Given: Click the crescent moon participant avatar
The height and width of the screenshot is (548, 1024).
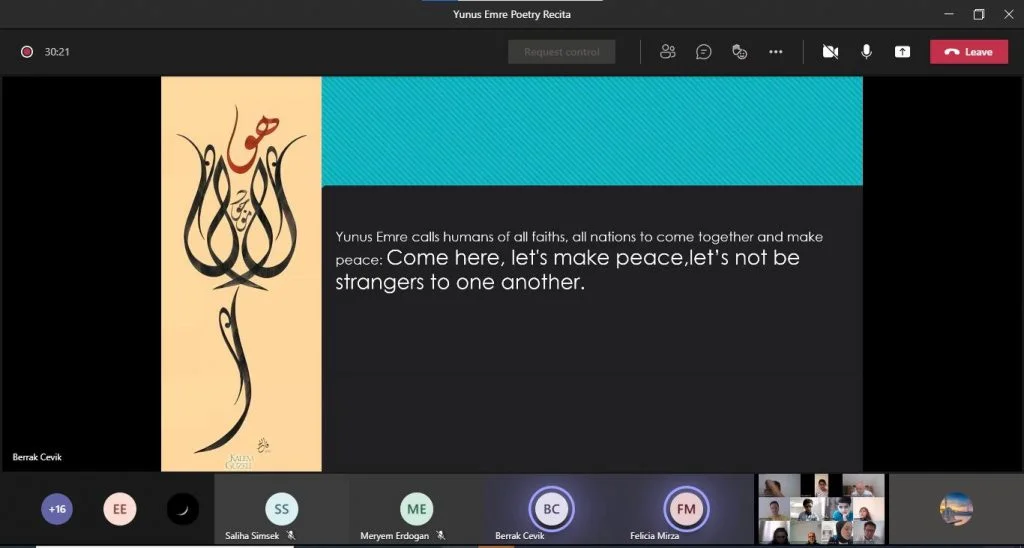Looking at the screenshot, I should point(182,509).
